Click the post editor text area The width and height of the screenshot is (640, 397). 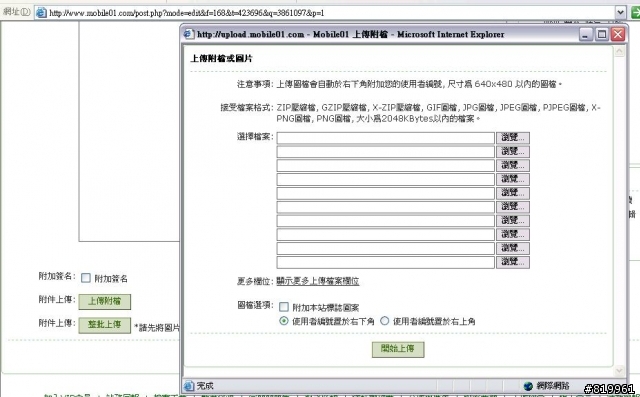click(x=129, y=131)
